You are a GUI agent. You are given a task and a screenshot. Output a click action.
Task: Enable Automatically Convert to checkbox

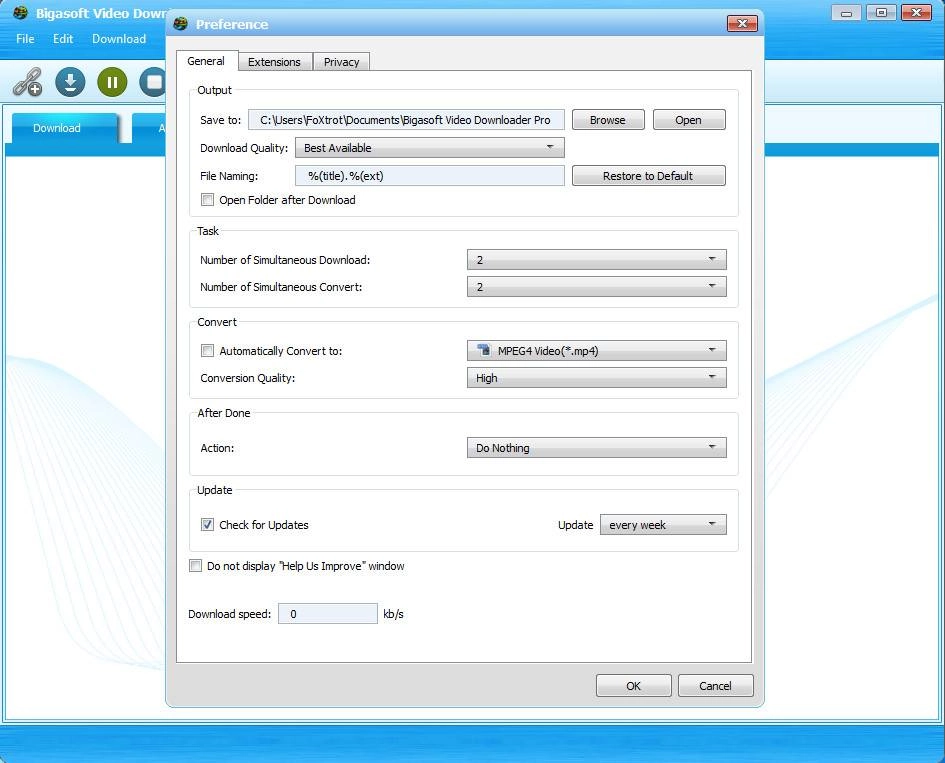click(x=207, y=350)
